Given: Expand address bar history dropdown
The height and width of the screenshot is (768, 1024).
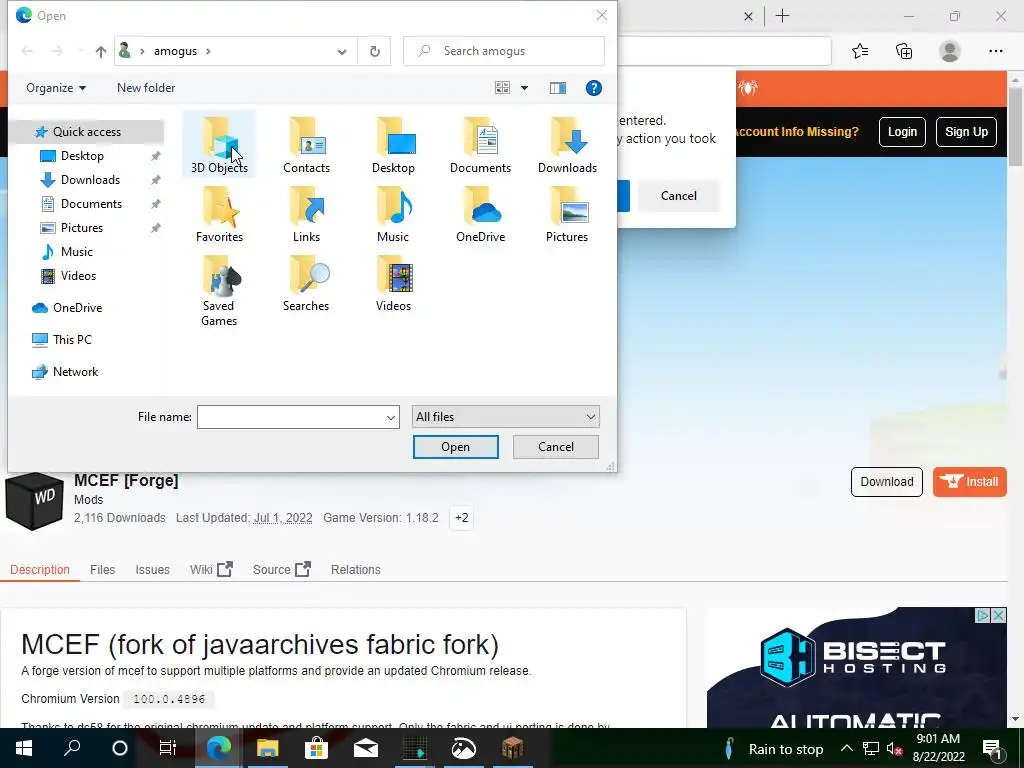Looking at the screenshot, I should [x=342, y=52].
